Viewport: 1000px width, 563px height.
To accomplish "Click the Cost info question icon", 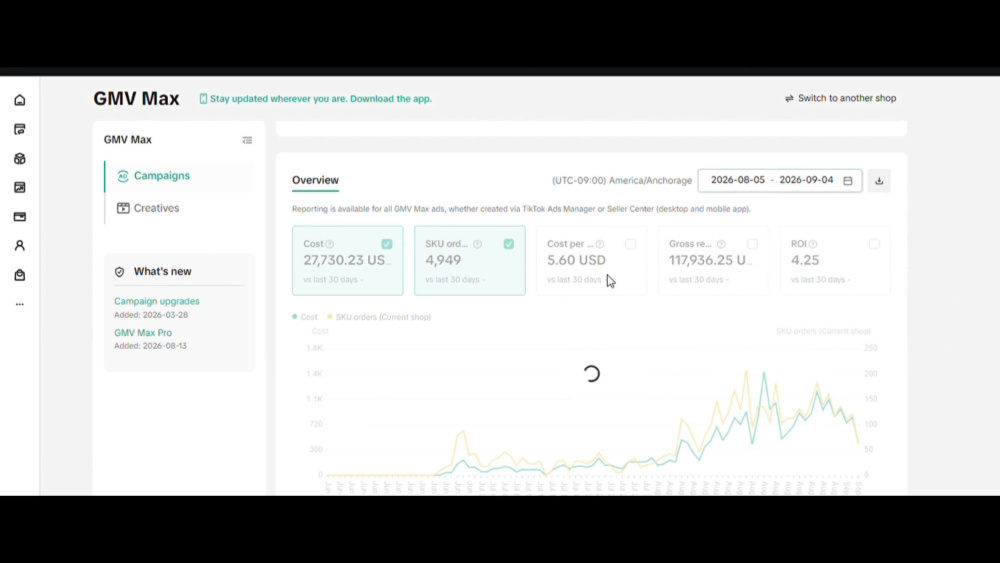I will click(330, 244).
